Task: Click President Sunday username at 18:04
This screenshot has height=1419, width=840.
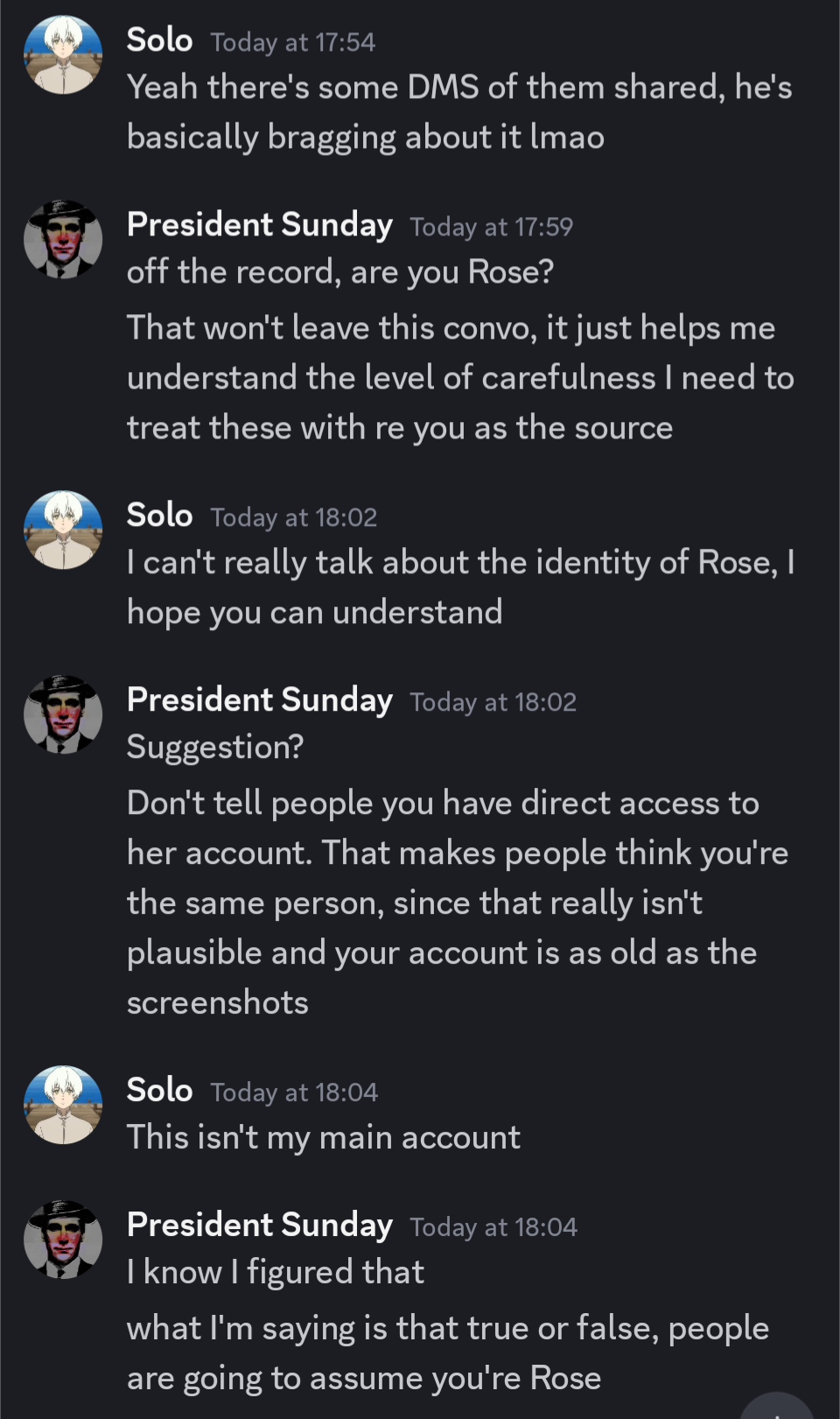Action: pyautogui.click(x=259, y=1226)
